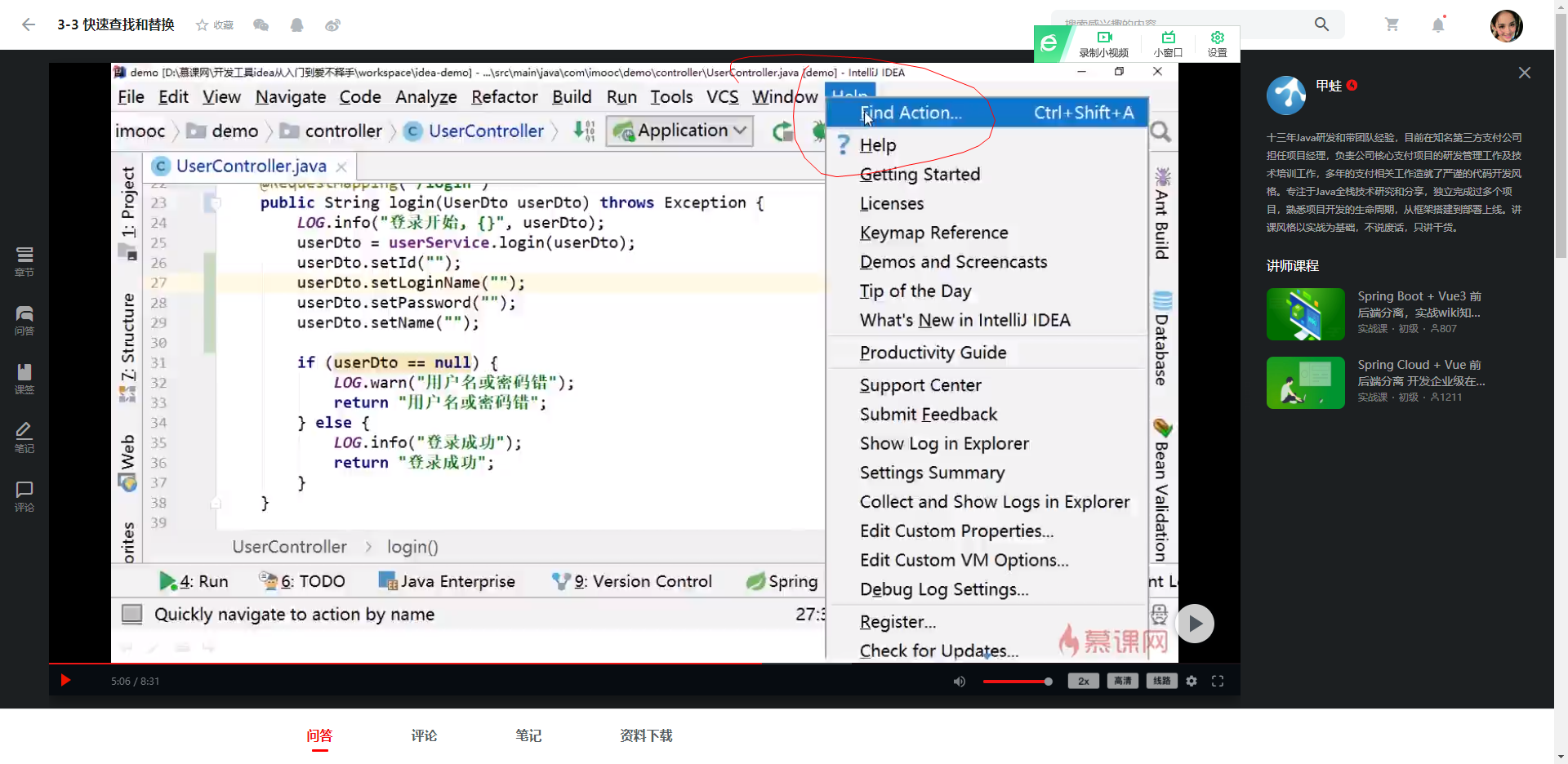Screen dimensions: 1568x764
Task: Open the 4: Run tool window
Action: (194, 581)
